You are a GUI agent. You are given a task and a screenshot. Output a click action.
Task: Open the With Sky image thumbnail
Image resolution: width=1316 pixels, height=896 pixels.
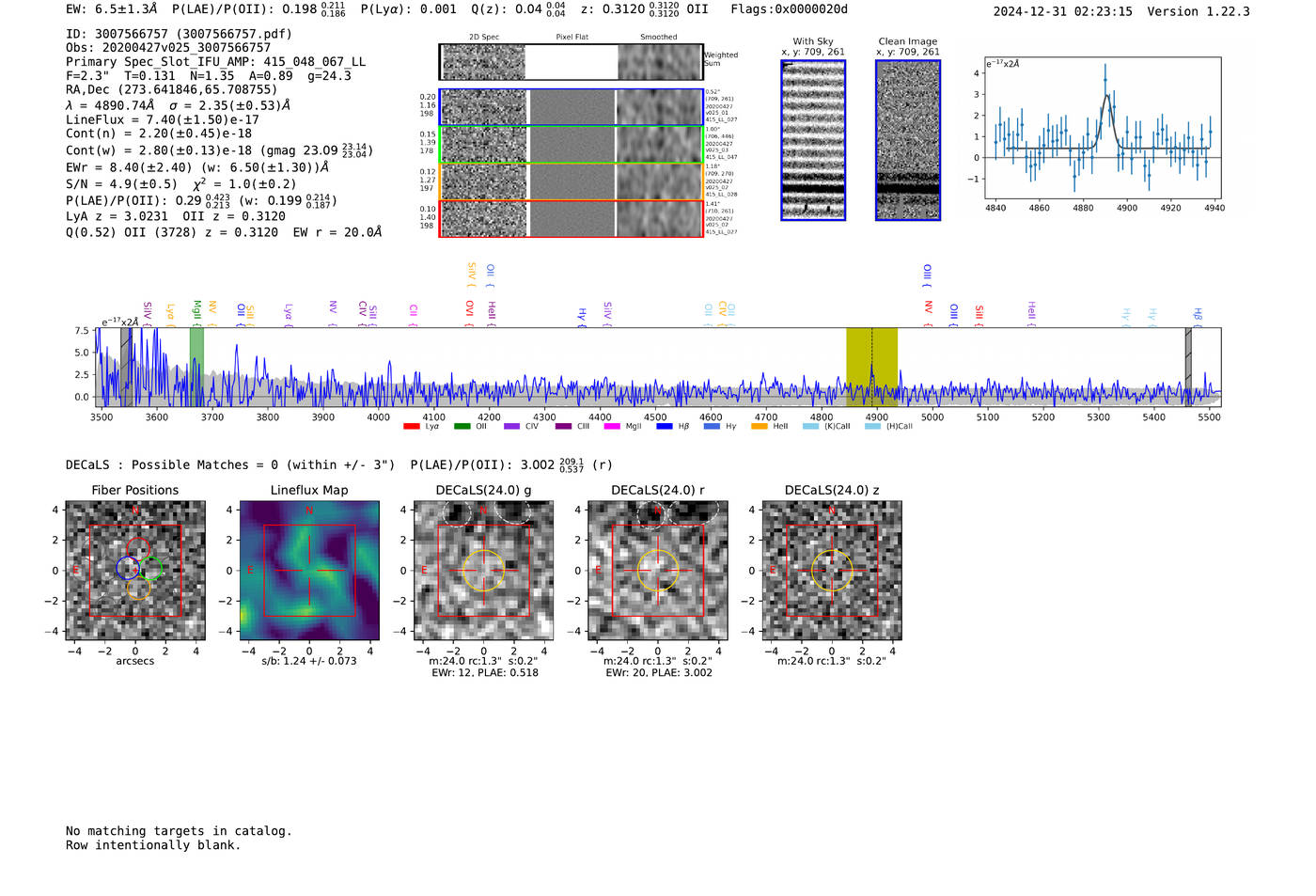(x=813, y=140)
